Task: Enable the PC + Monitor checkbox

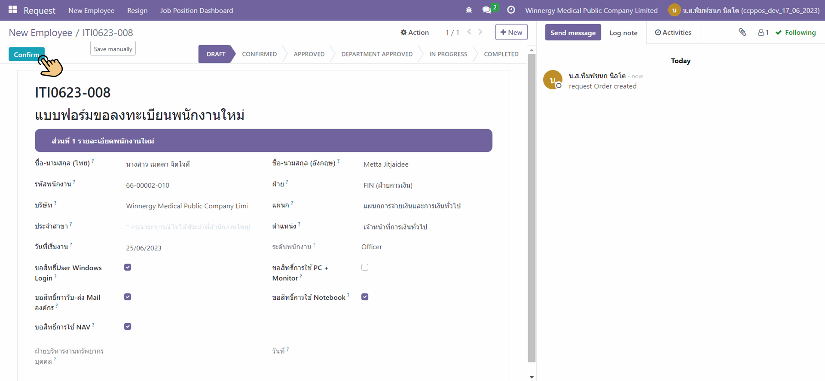Action: click(x=365, y=267)
